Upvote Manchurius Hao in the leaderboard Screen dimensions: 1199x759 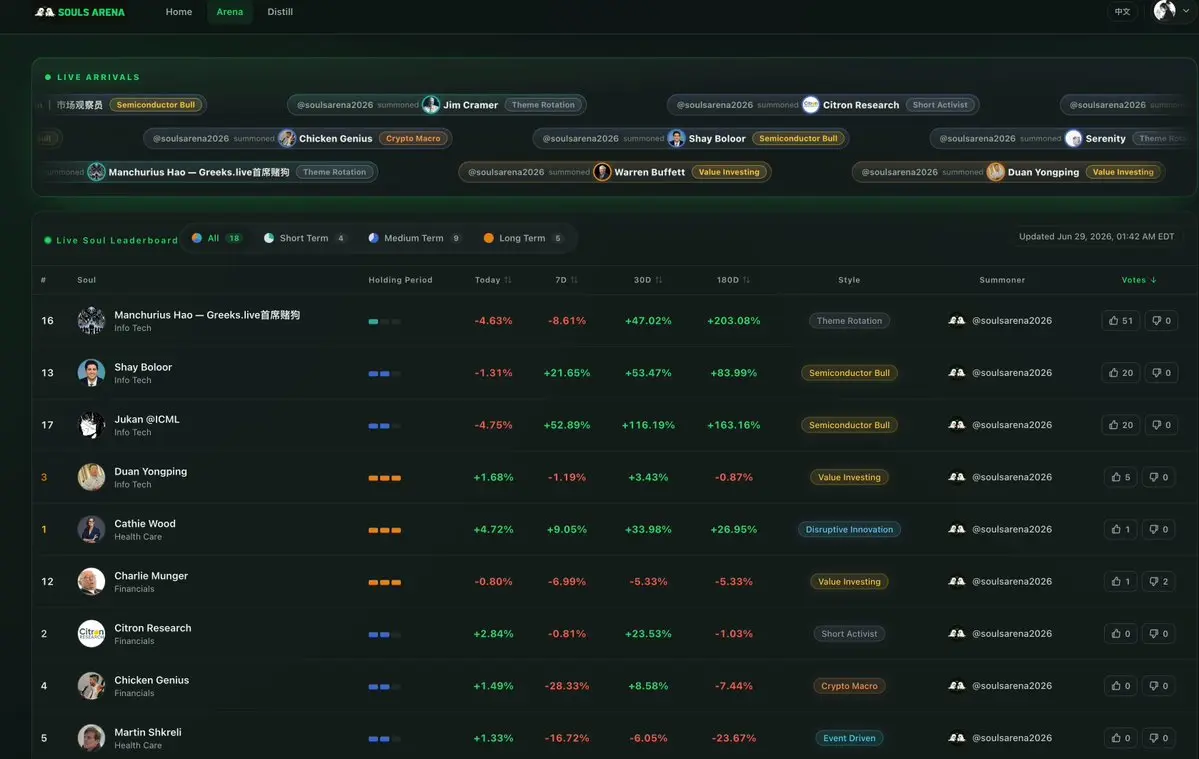point(1120,321)
